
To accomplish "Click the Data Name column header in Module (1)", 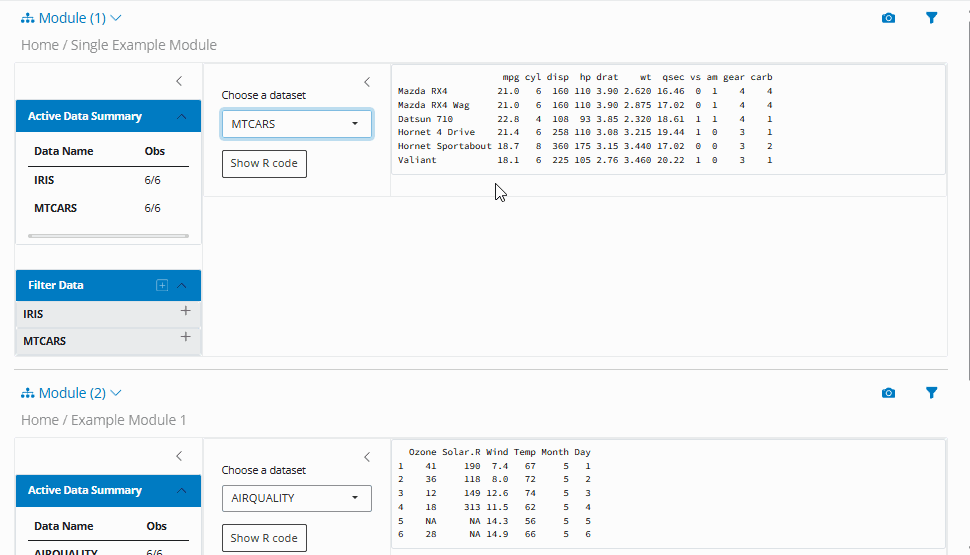I will pos(64,151).
